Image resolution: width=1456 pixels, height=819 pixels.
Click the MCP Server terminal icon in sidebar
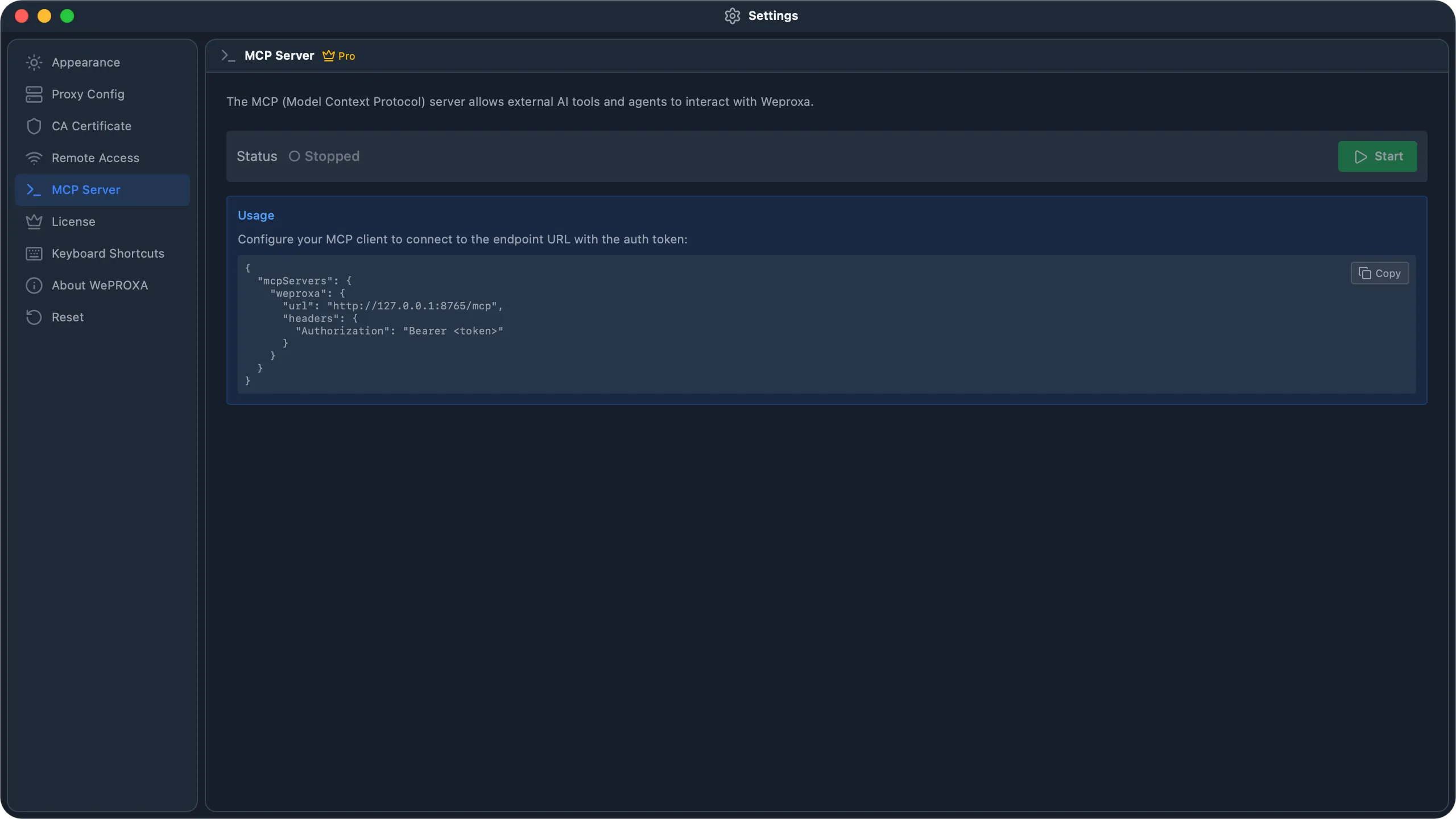tap(34, 190)
